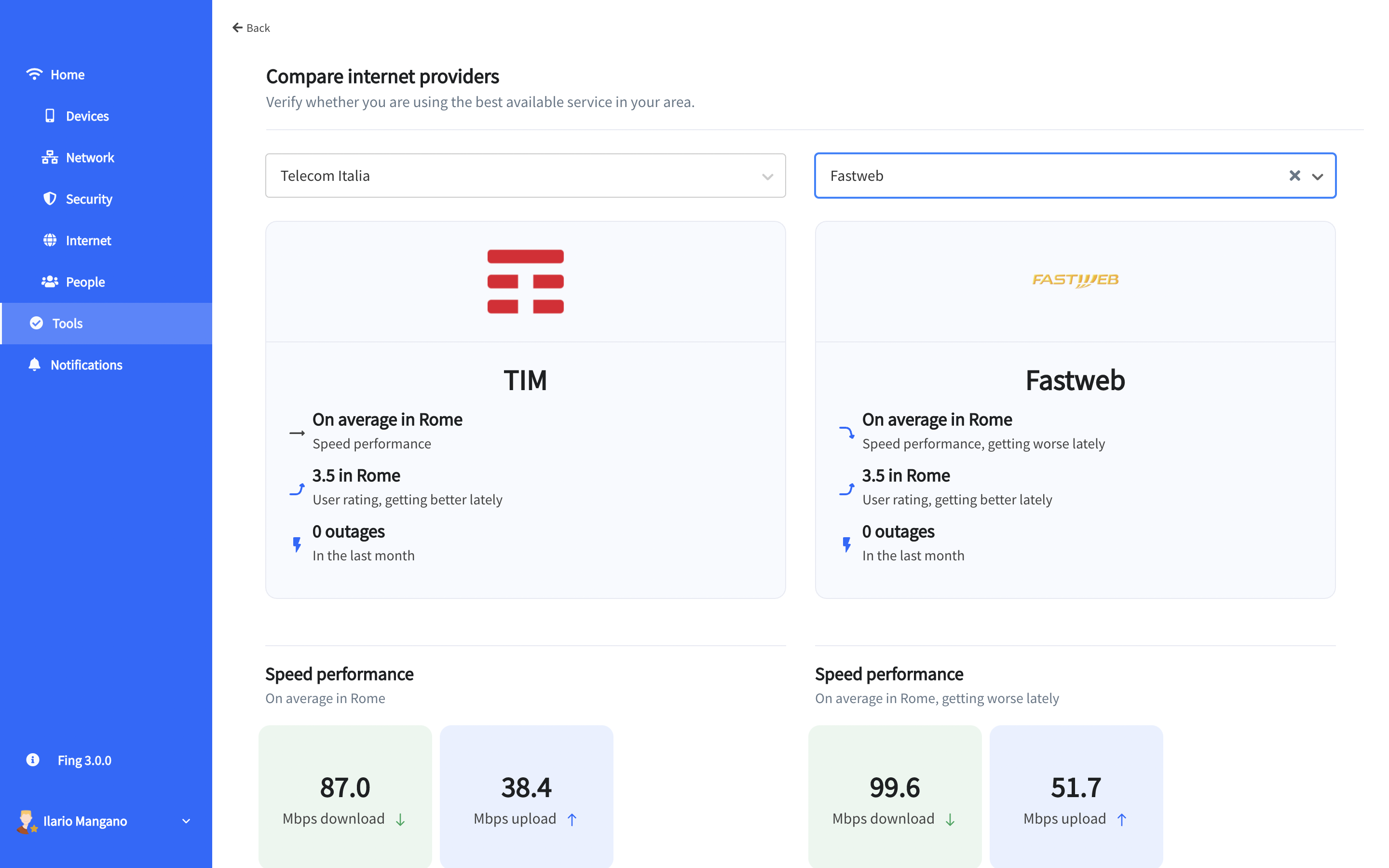Screen dimensions: 1389x868
Task: Click the Tools checkmark icon
Action: tap(36, 323)
